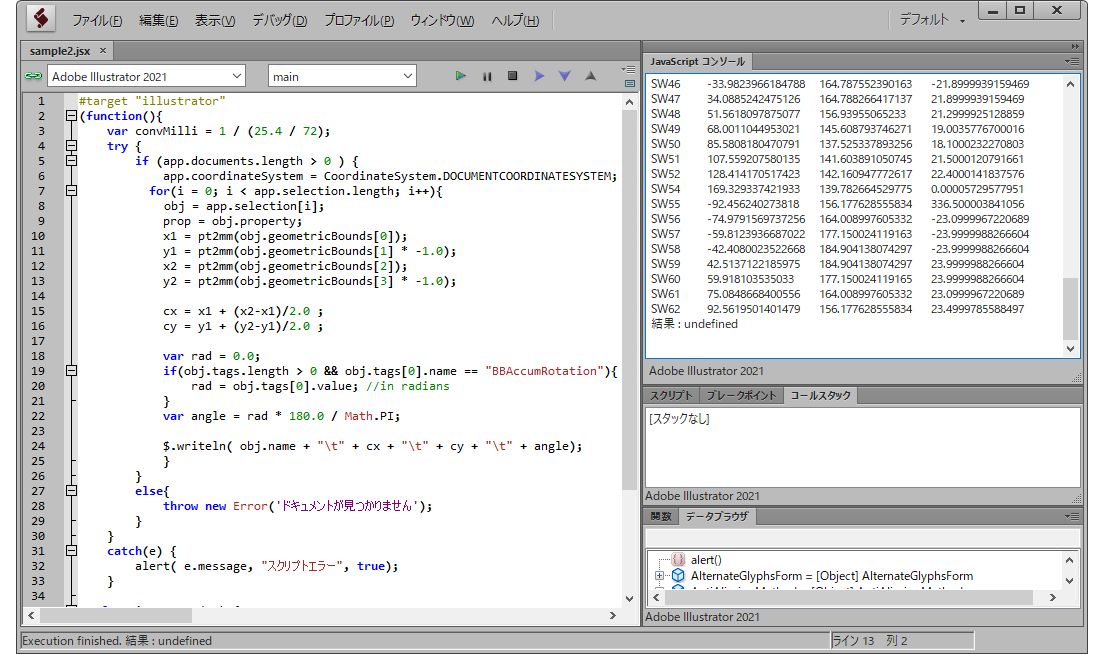The image size is (1104, 654).
Task: Open the デフォルト workspace dropdown
Action: tap(931, 18)
